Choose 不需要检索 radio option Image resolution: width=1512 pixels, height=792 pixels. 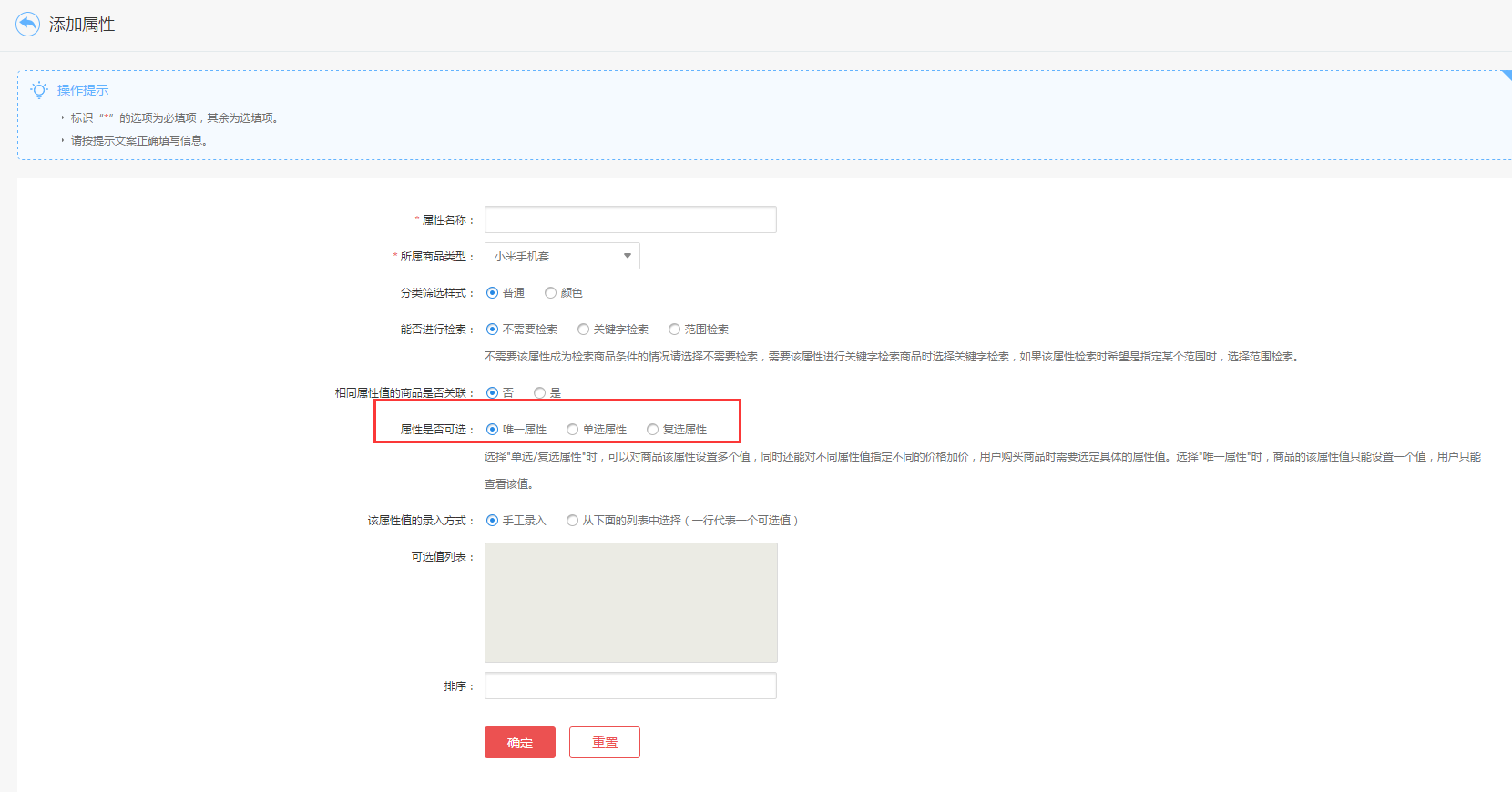(493, 330)
